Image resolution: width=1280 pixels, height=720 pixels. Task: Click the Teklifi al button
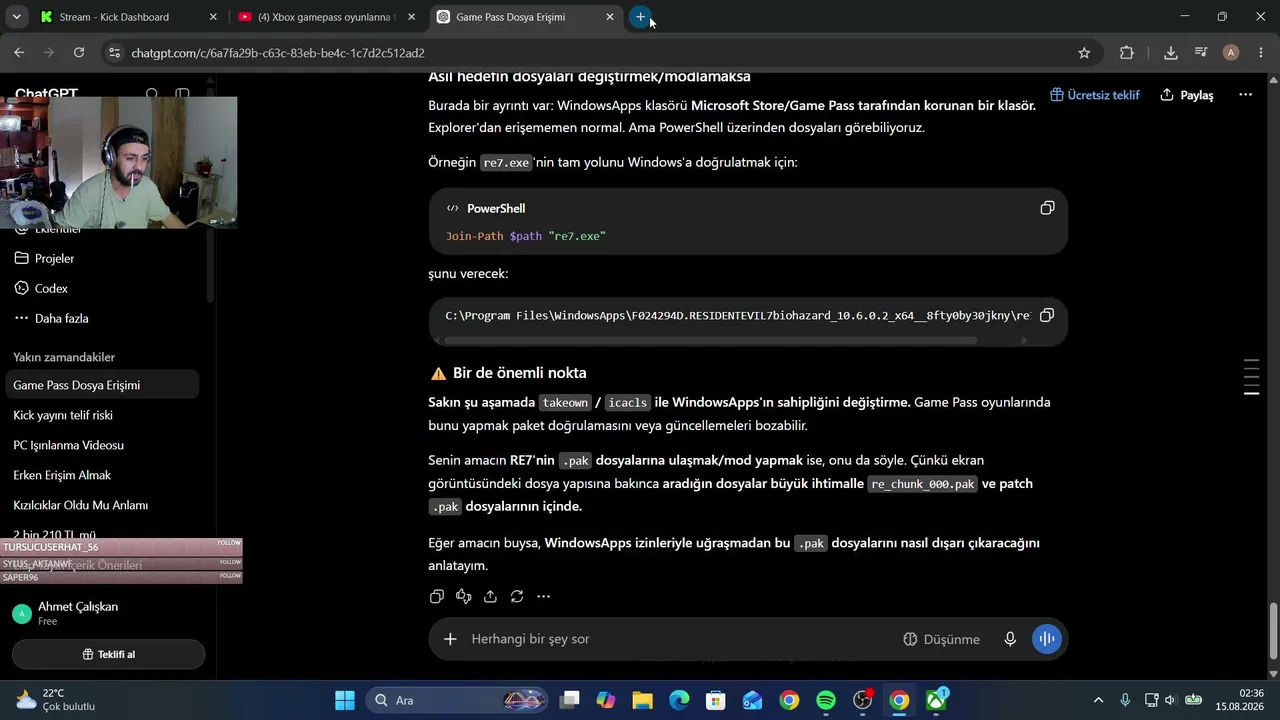108,654
